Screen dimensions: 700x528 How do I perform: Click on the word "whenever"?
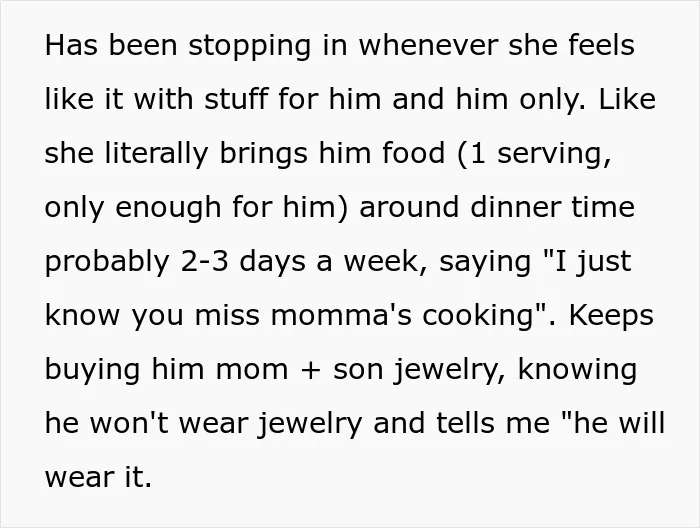point(428,45)
